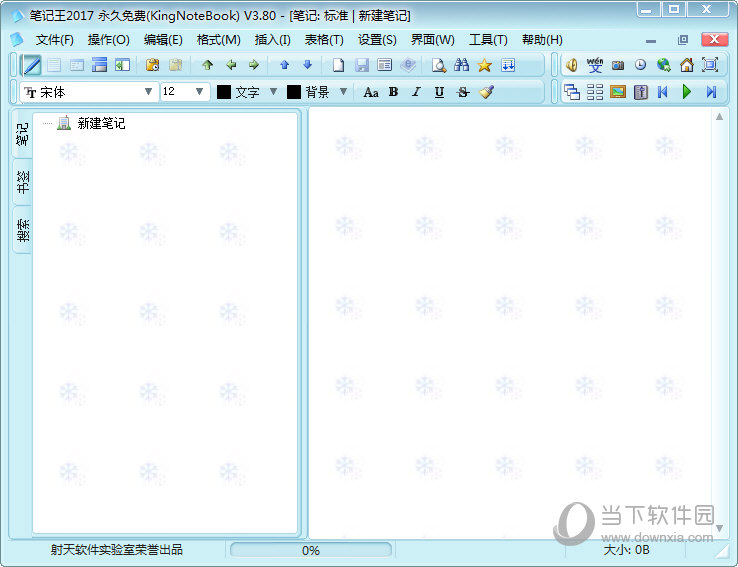Click the camera screenshot icon
The image size is (738, 567).
(618, 65)
